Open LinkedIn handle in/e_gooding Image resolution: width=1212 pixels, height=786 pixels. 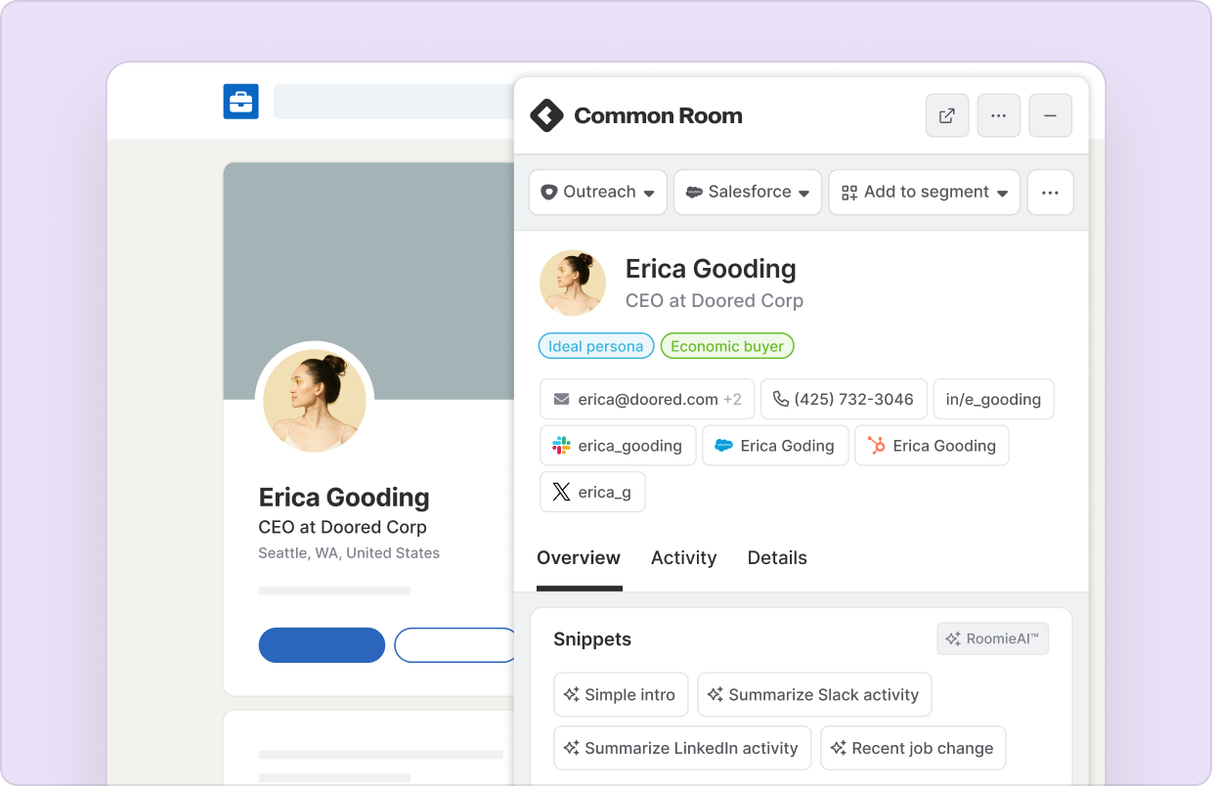point(993,399)
